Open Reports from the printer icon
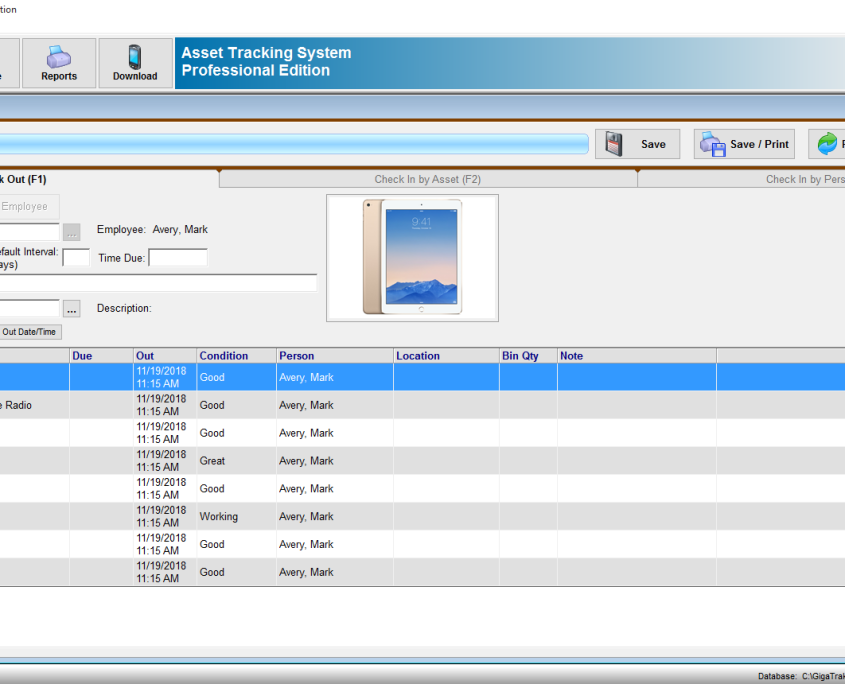This screenshot has height=684, width=845. 59,57
